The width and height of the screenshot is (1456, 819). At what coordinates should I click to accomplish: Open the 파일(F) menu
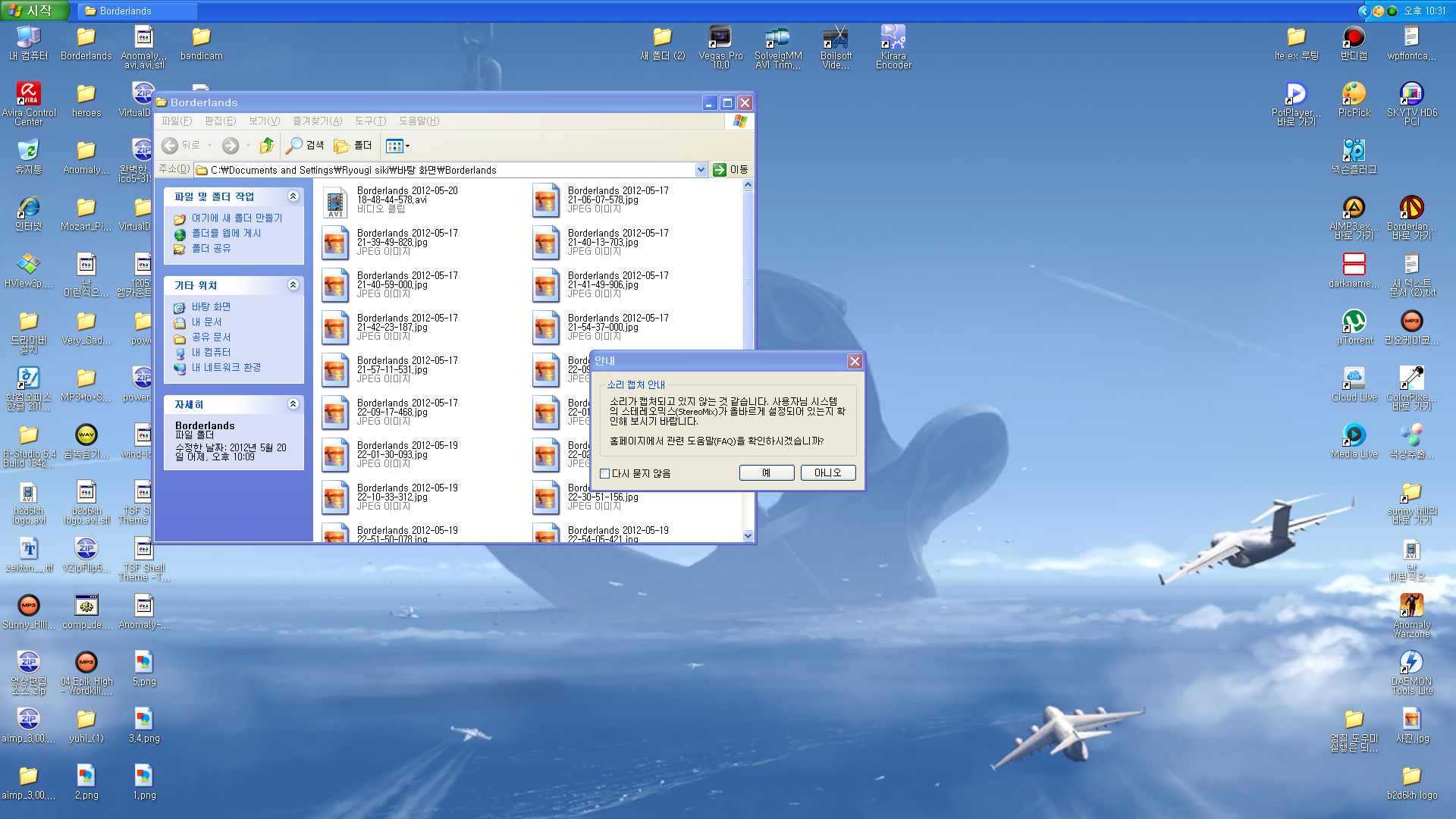(176, 121)
